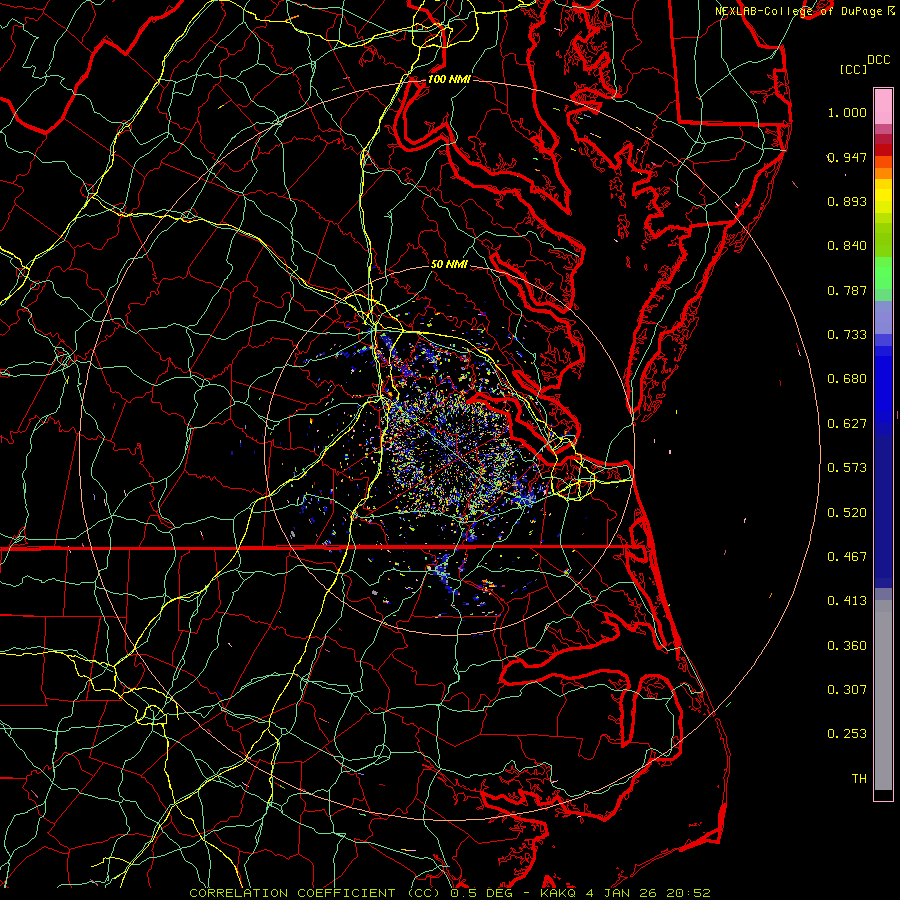Click the 0.947 scale value
This screenshot has height=900, width=900.
click(847, 157)
